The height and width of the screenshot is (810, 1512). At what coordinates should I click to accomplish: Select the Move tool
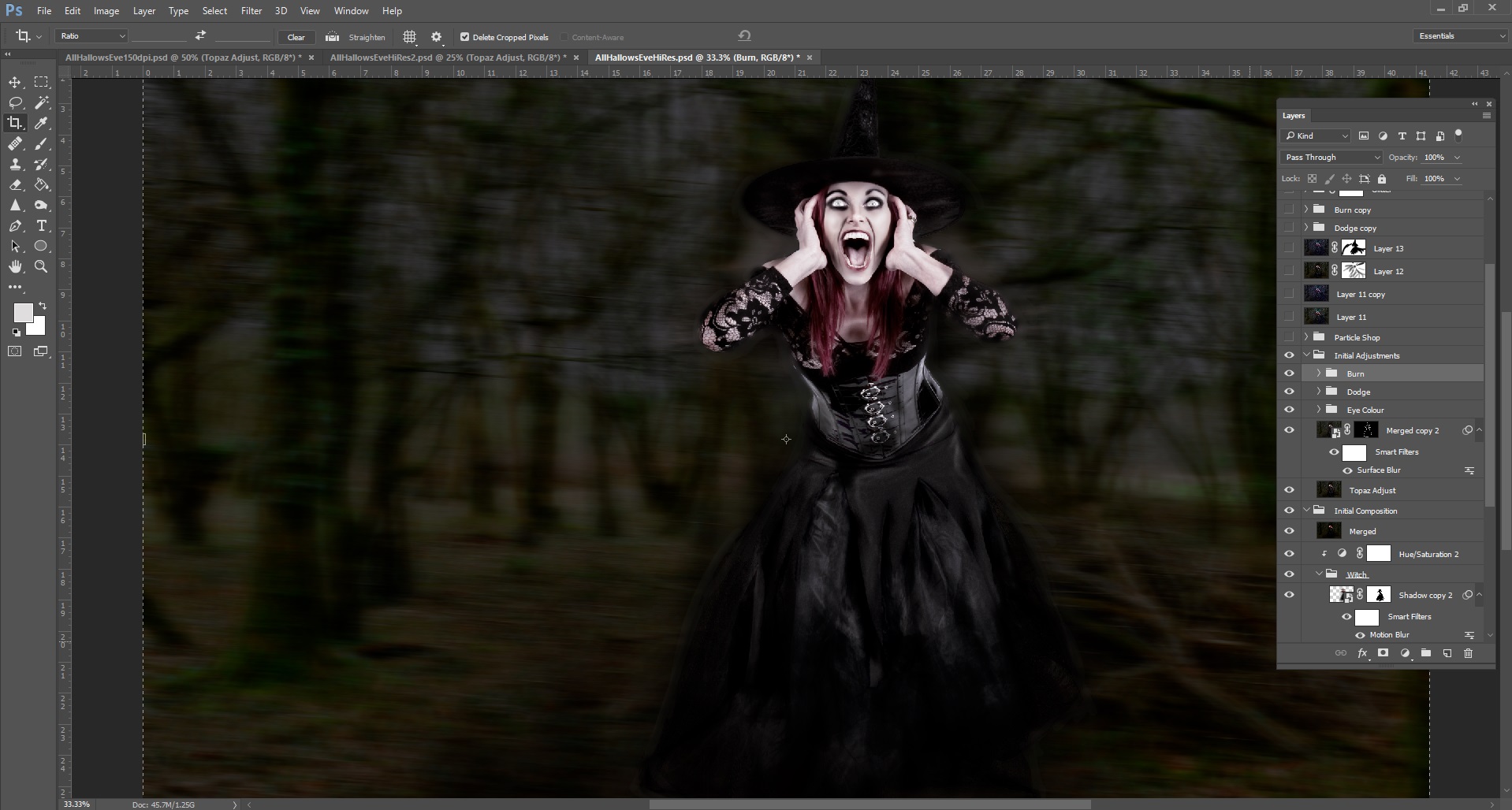coord(15,82)
